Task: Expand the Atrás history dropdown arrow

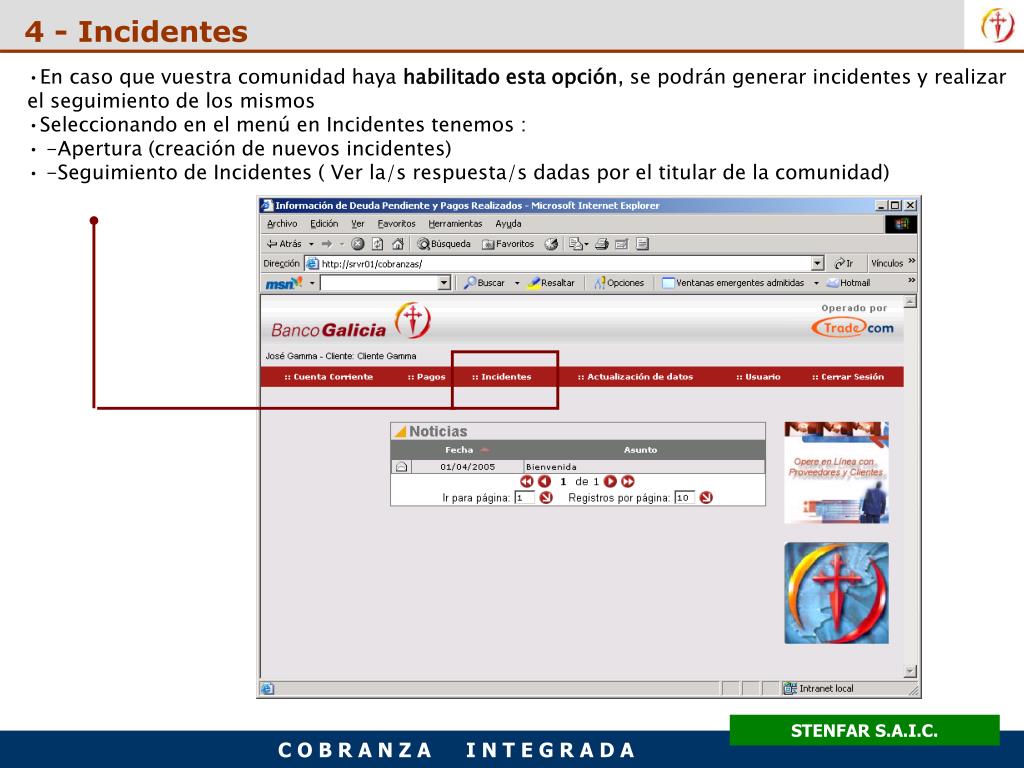Action: point(312,244)
